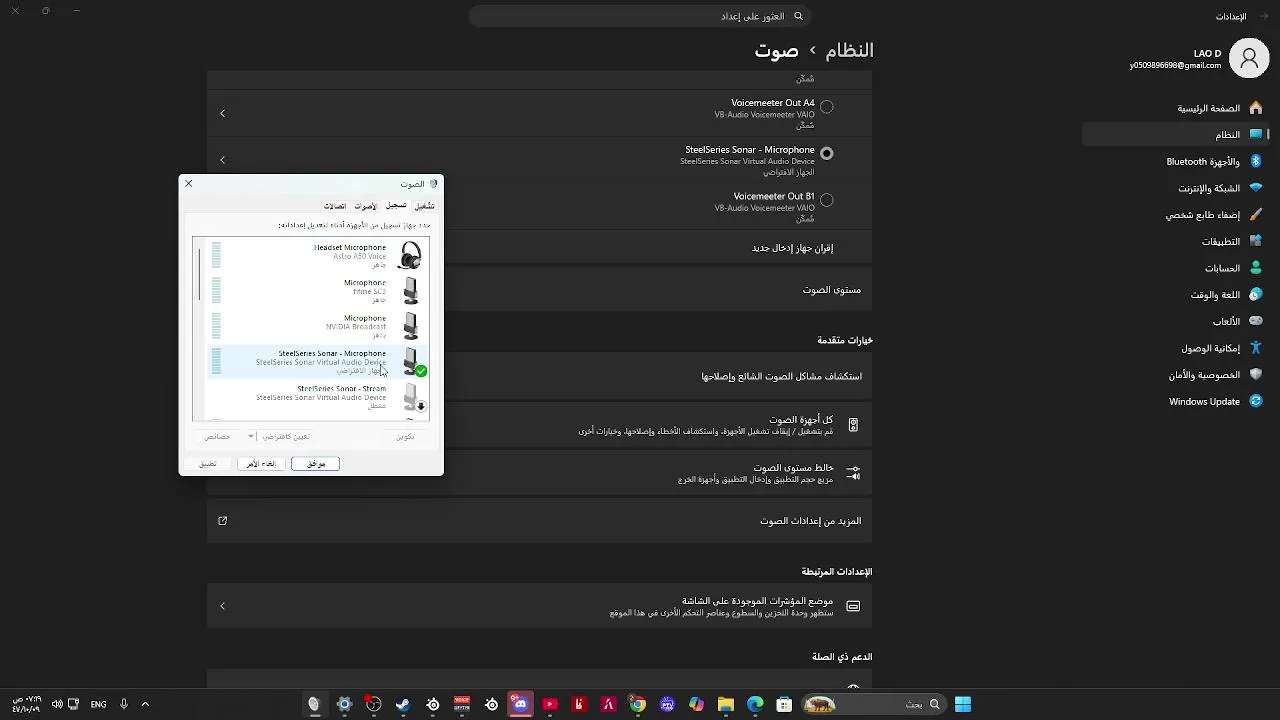Launch Discord from the taskbar
The image size is (1280, 720).
520,704
